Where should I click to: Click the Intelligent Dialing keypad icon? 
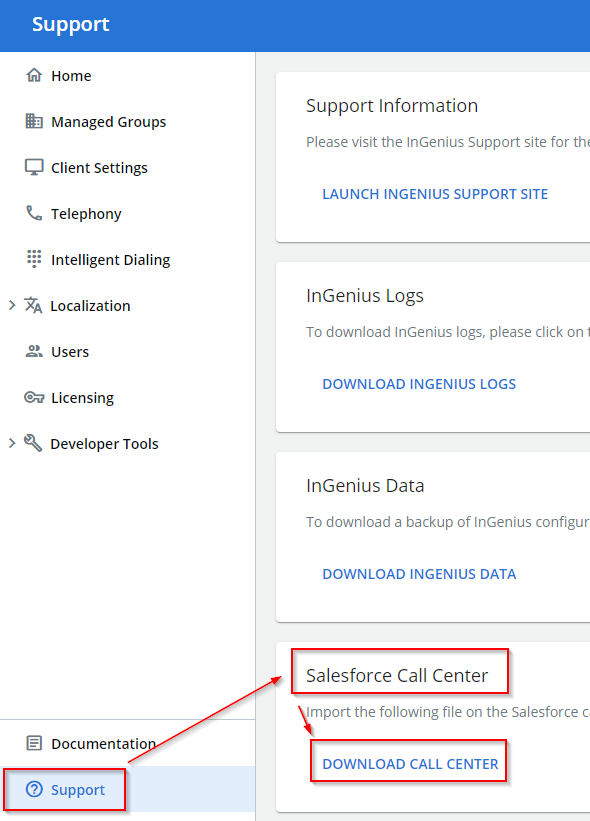[34, 259]
